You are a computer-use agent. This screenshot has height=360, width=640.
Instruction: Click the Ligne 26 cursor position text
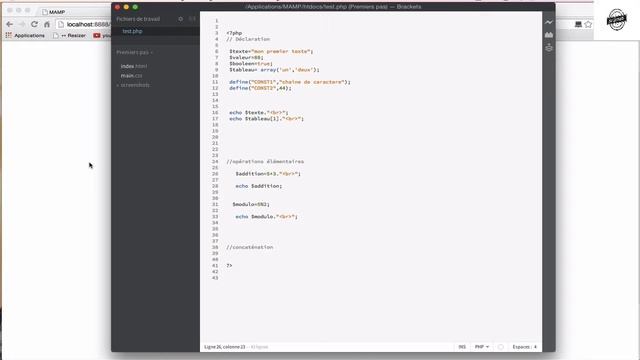[x=224, y=347]
